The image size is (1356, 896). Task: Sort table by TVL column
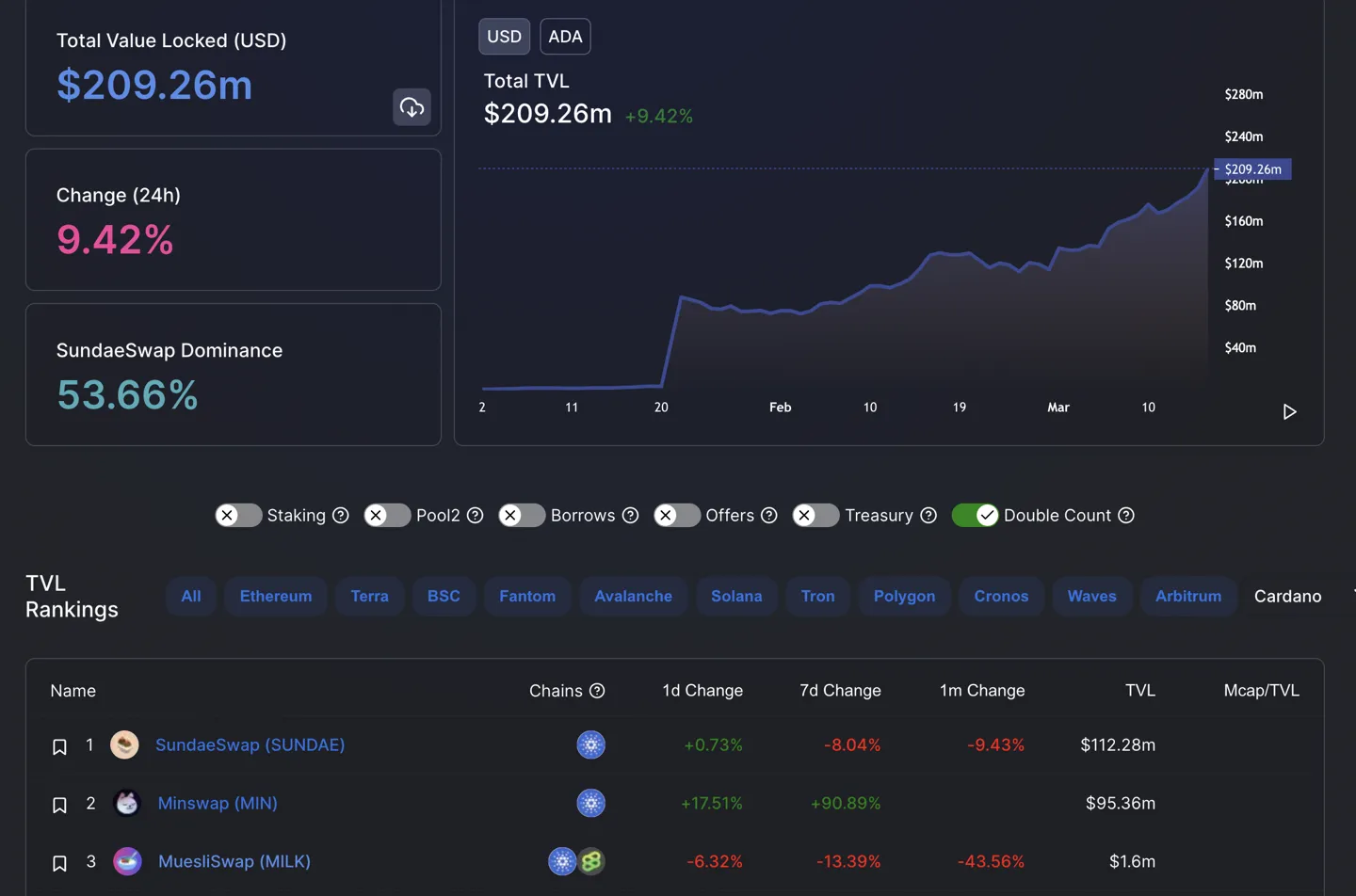tap(1140, 691)
